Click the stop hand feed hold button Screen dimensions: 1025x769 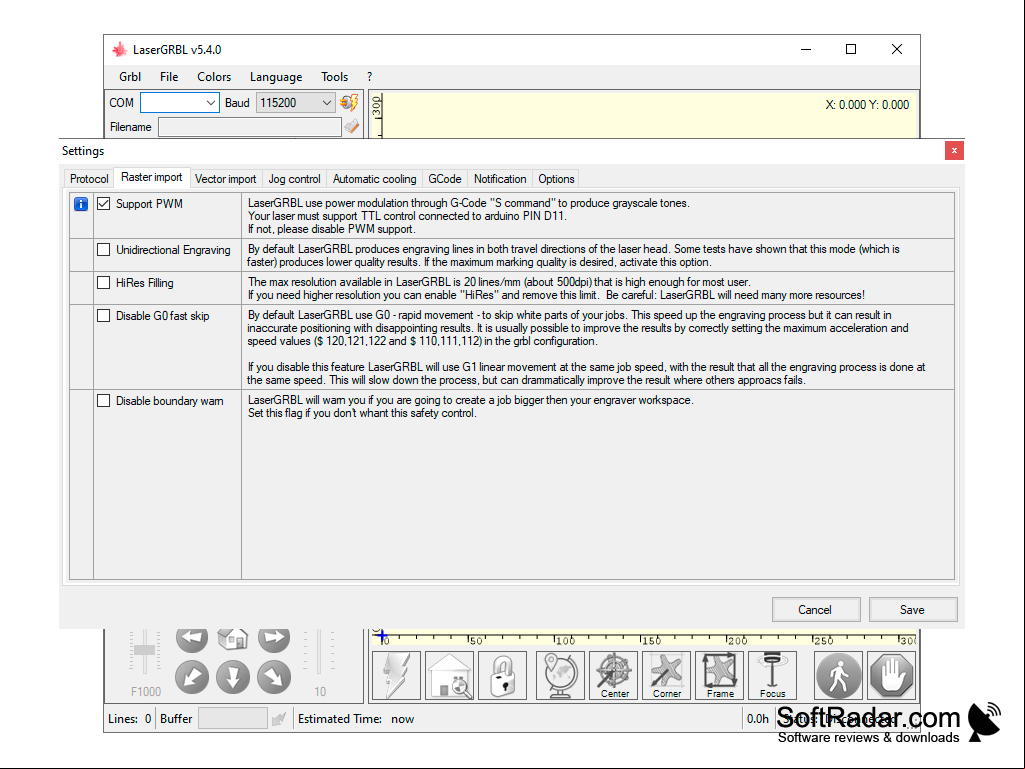point(892,675)
